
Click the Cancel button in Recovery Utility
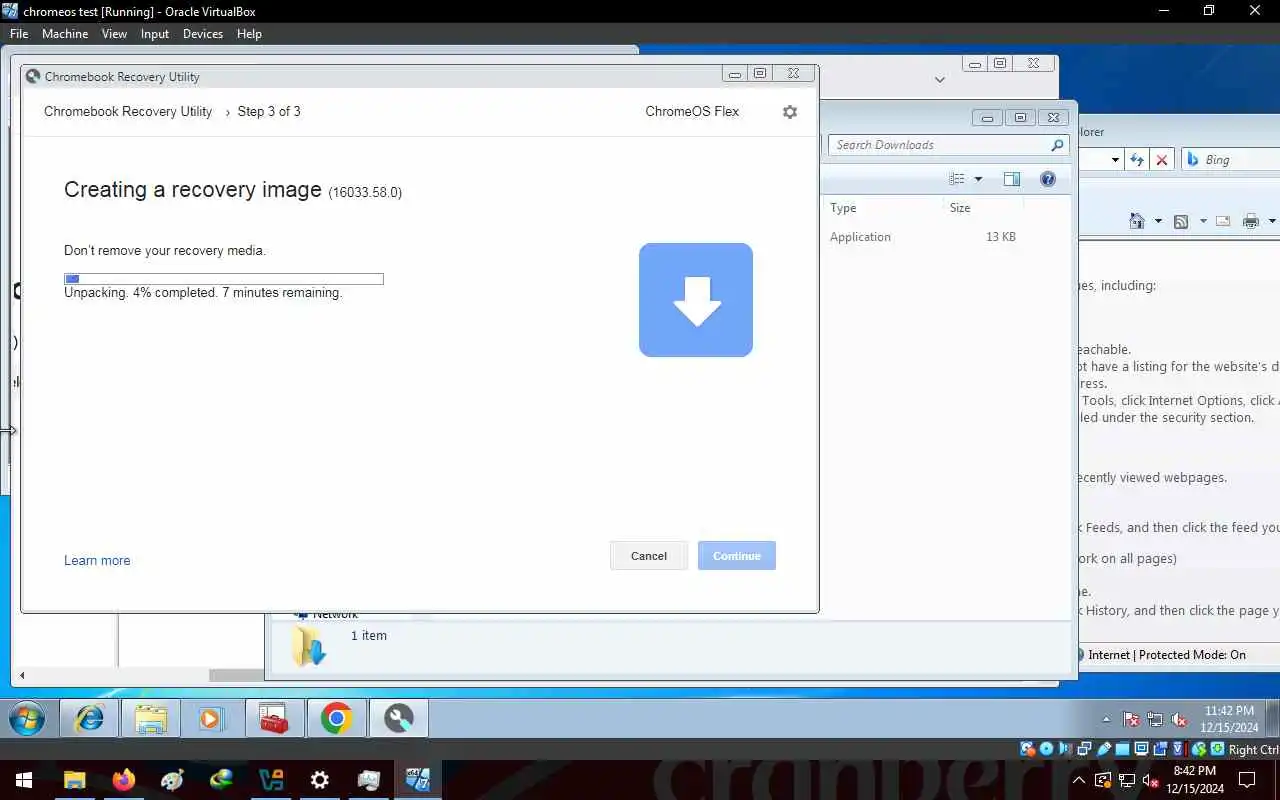coord(649,556)
